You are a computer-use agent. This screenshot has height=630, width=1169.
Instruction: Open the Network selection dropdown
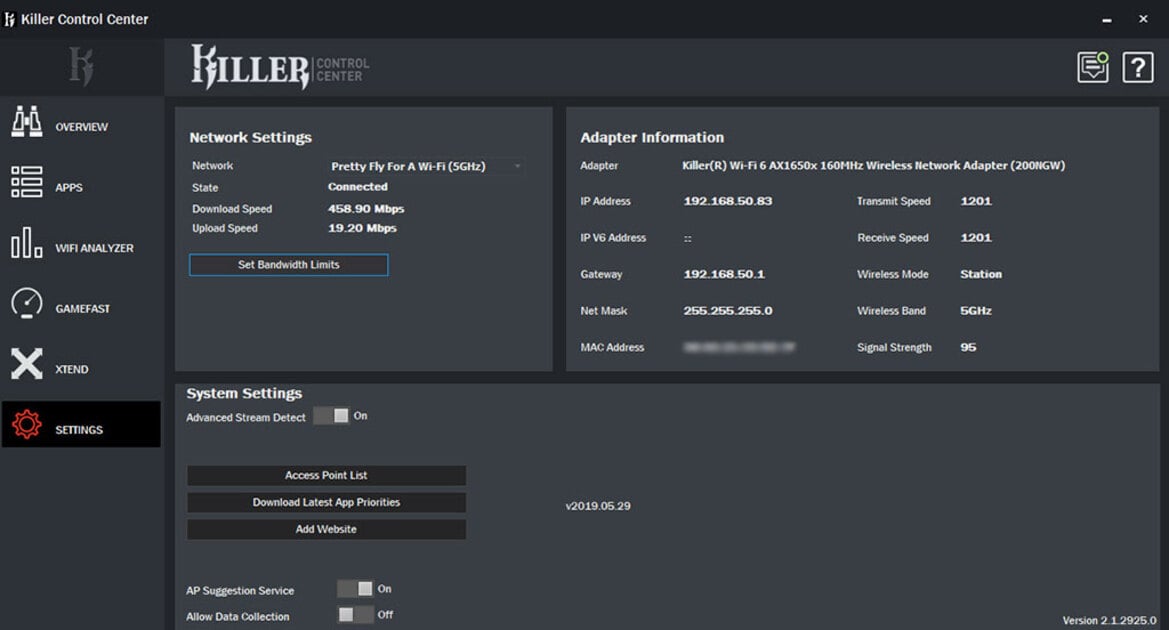coord(426,166)
